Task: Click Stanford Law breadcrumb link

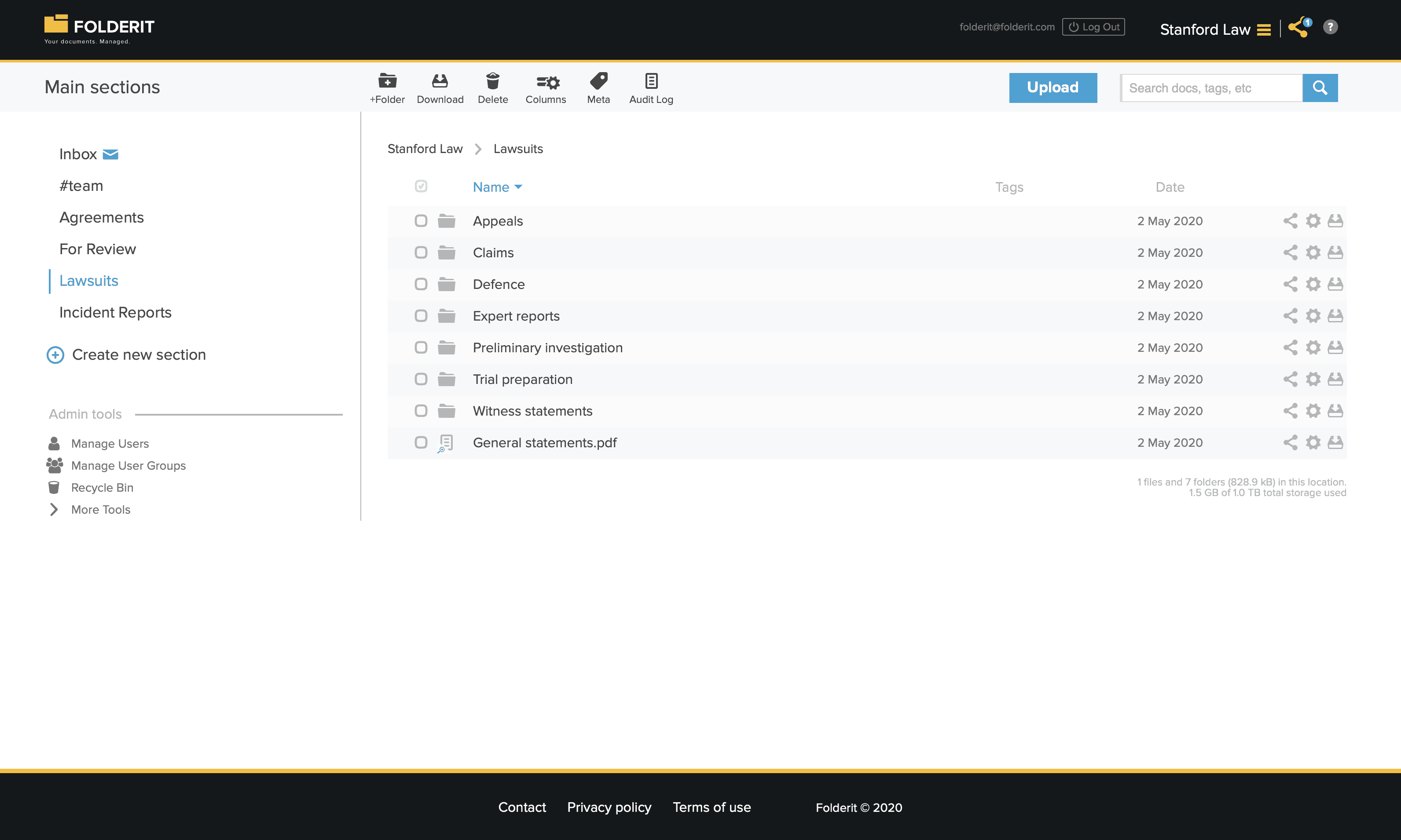Action: [x=425, y=148]
